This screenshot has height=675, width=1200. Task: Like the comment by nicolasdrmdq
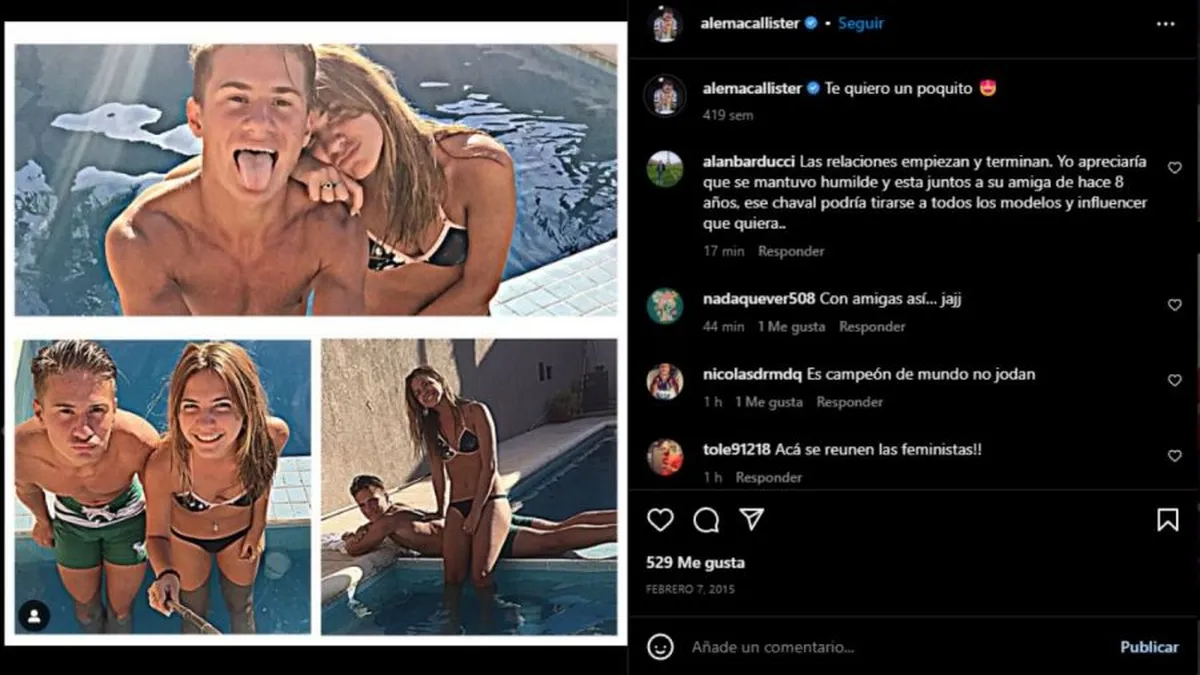[x=1175, y=381]
